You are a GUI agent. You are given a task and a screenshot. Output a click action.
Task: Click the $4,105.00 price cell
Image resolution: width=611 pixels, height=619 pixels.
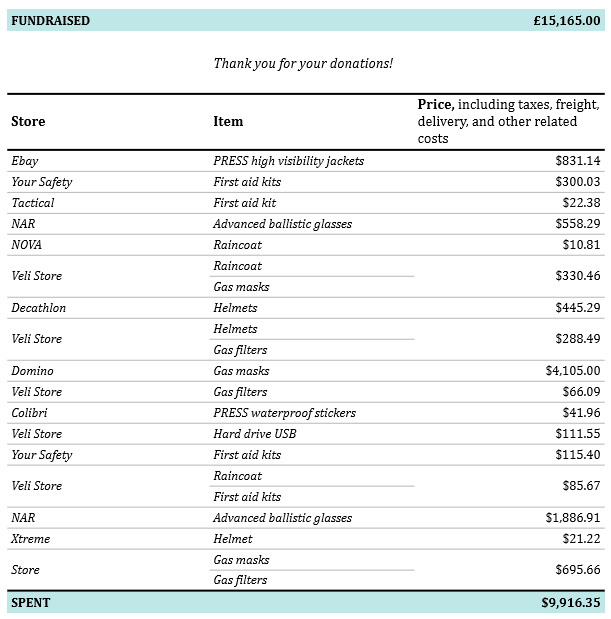click(572, 371)
